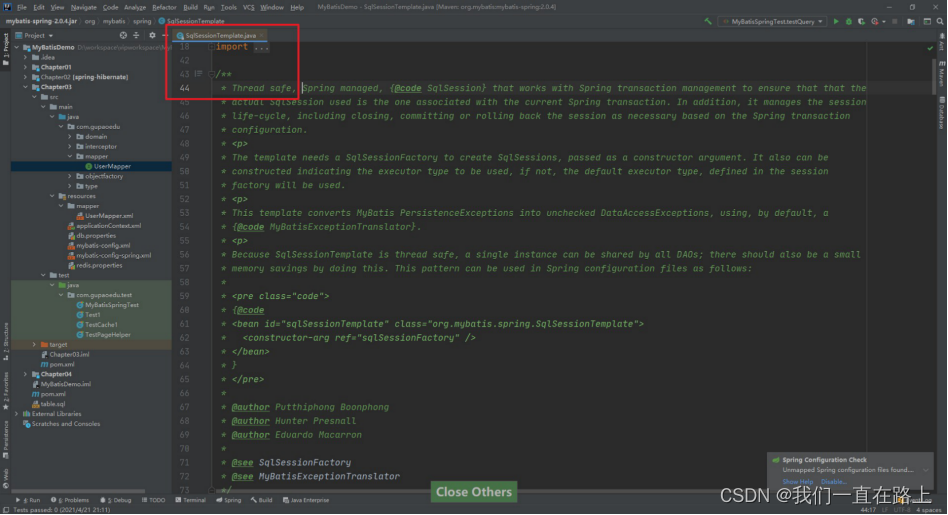The width and height of the screenshot is (948, 515).
Task: Open the File menu
Action: point(22,7)
